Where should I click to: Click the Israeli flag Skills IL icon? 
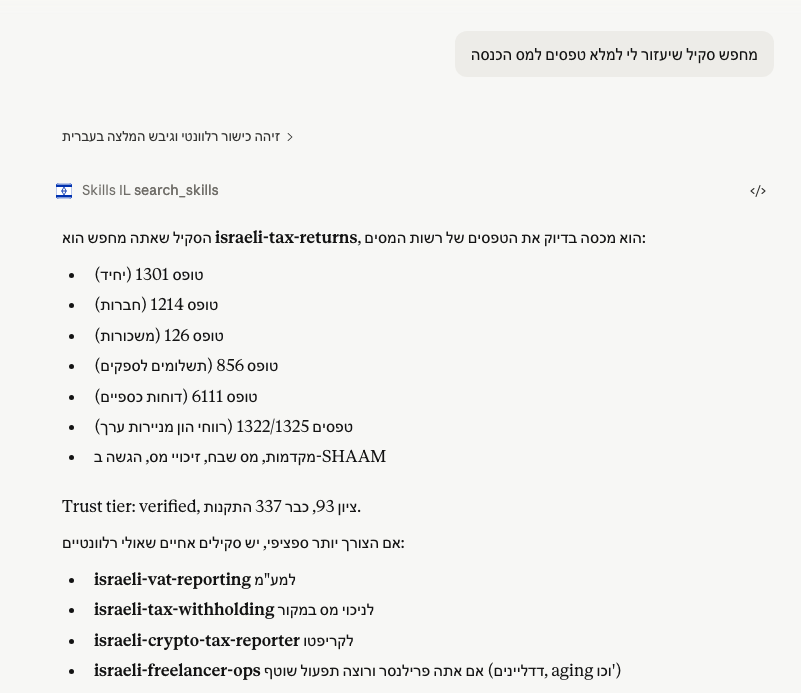[x=64, y=190]
